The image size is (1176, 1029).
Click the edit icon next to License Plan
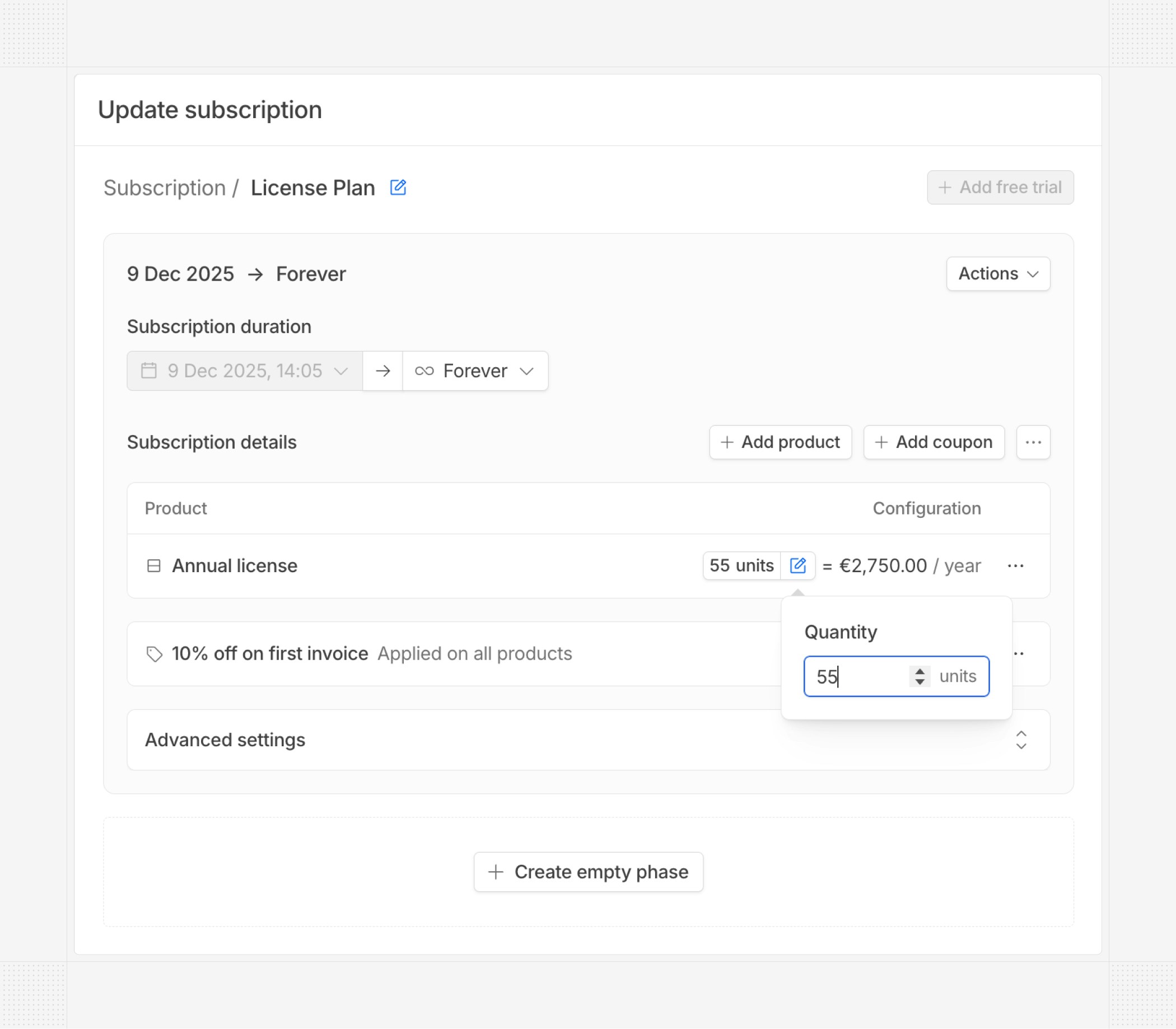pos(398,187)
